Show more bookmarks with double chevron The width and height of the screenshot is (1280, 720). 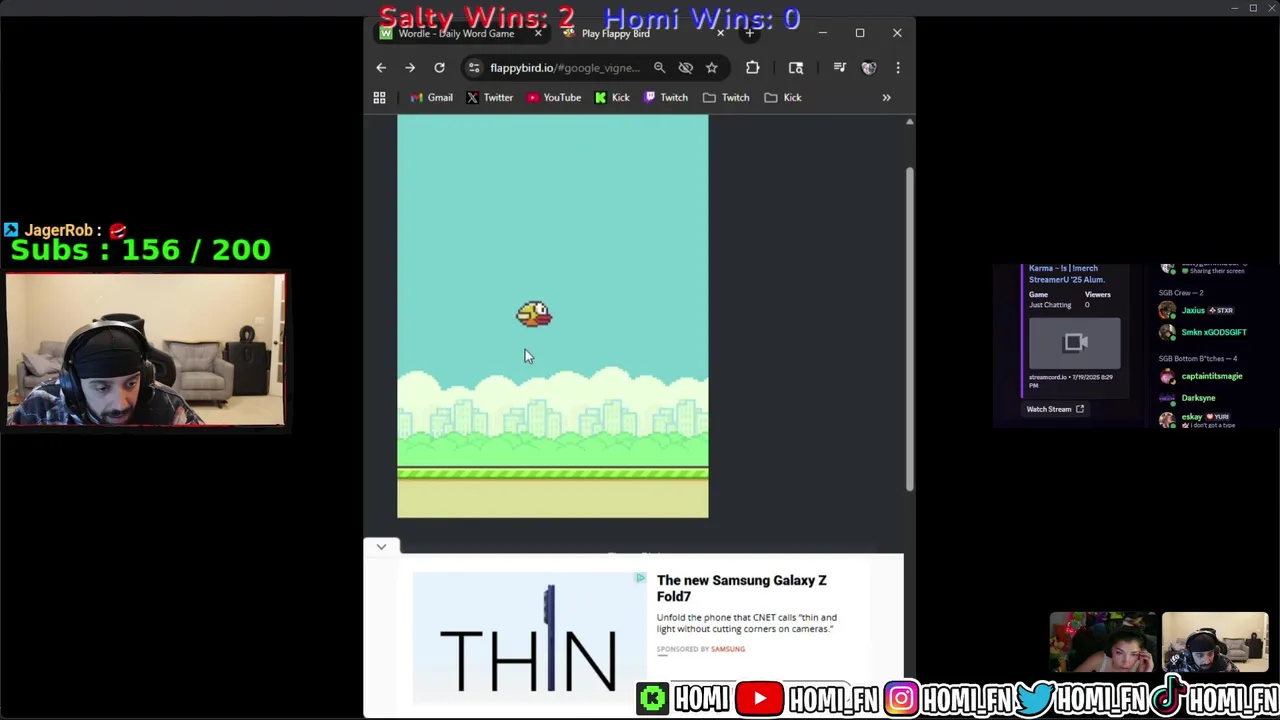(x=886, y=98)
